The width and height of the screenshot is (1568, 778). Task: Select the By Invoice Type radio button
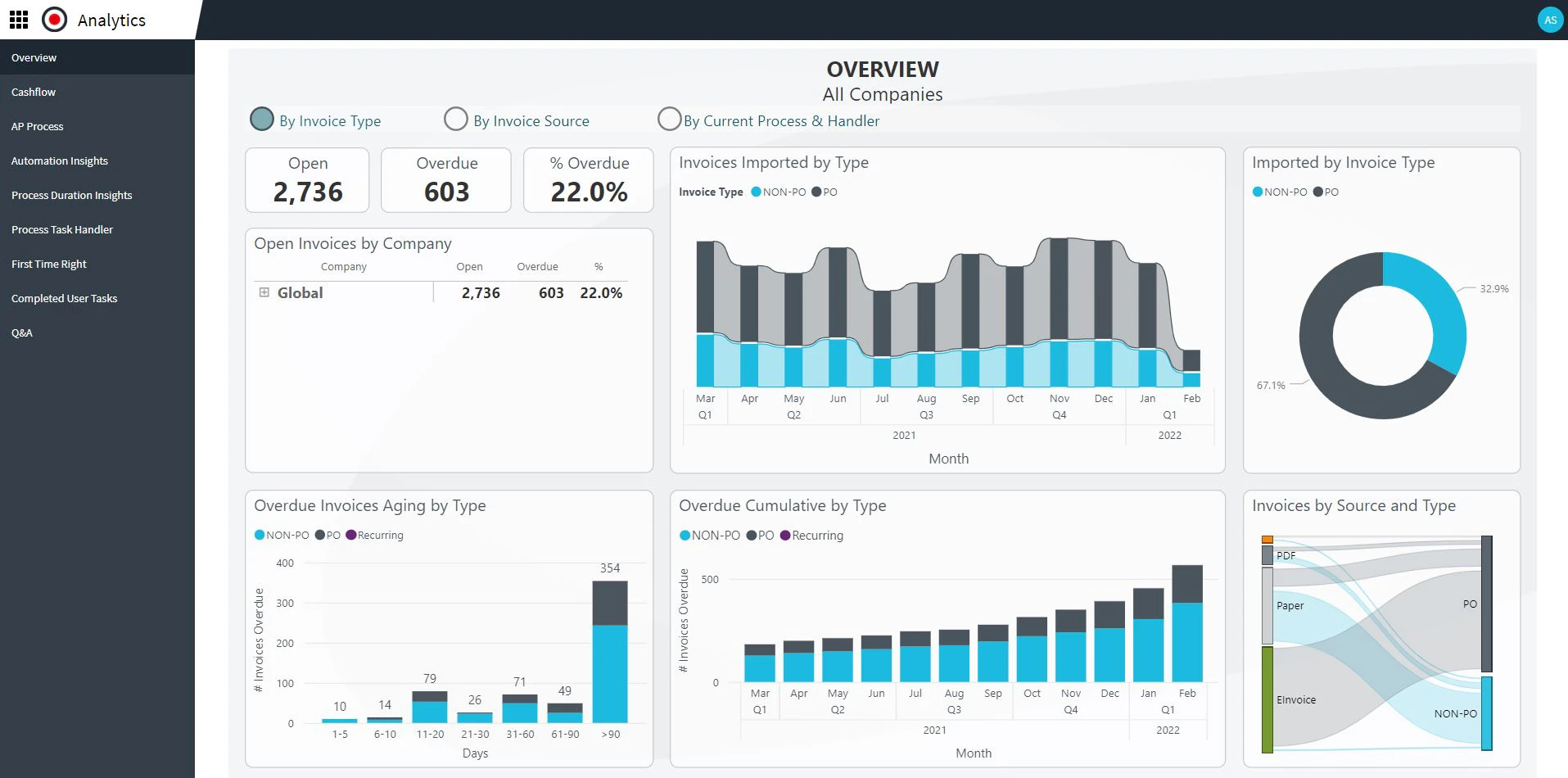pyautogui.click(x=261, y=119)
